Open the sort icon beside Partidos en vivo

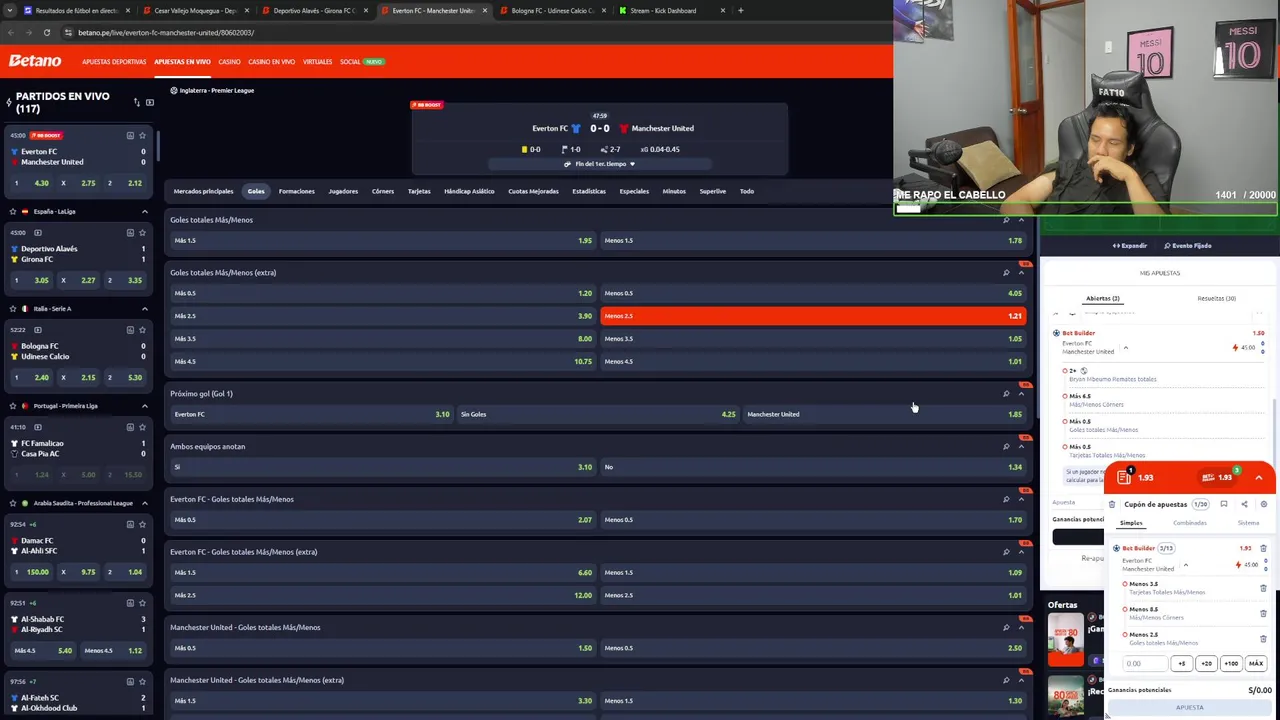point(137,102)
